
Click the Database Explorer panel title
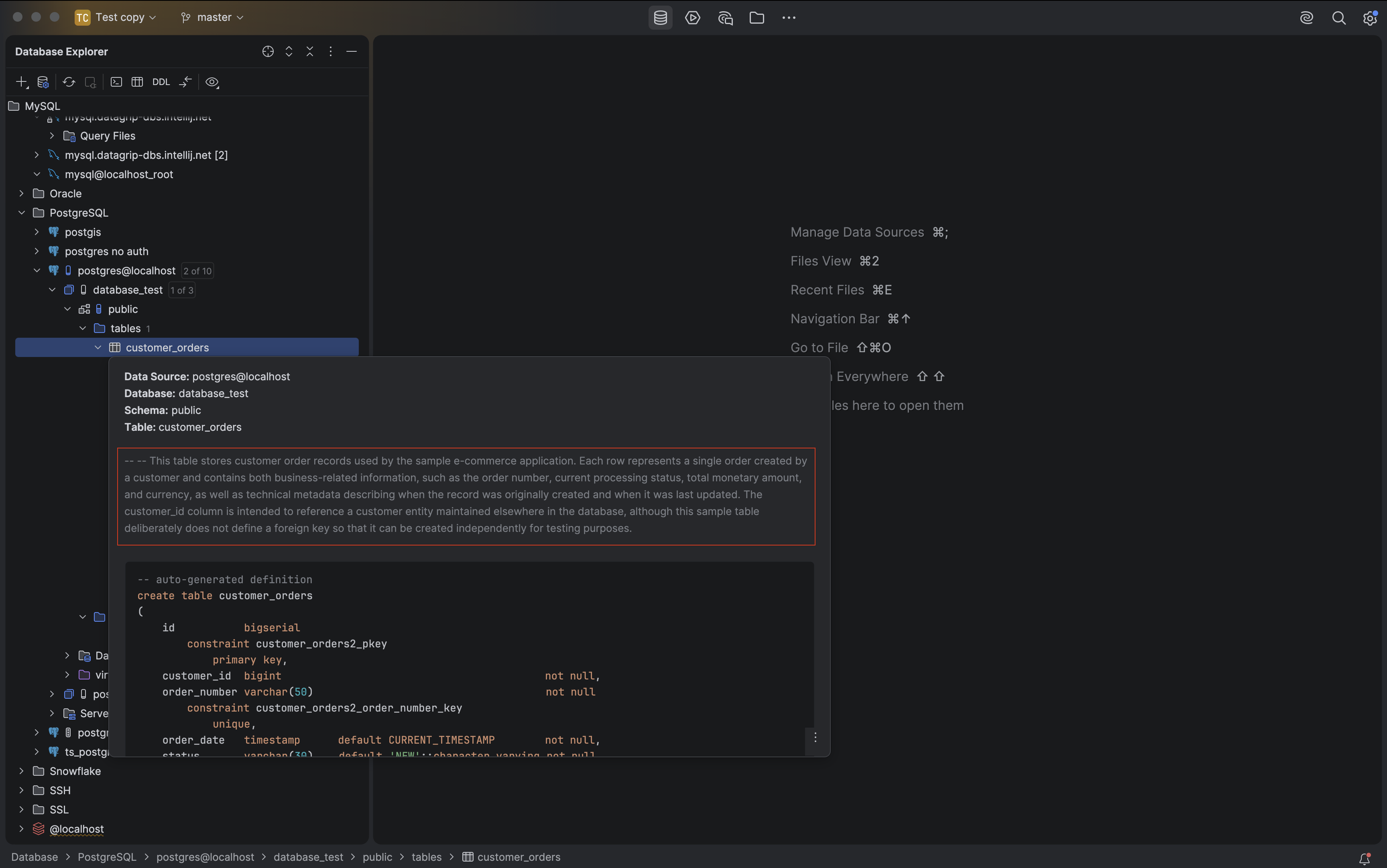coord(61,52)
